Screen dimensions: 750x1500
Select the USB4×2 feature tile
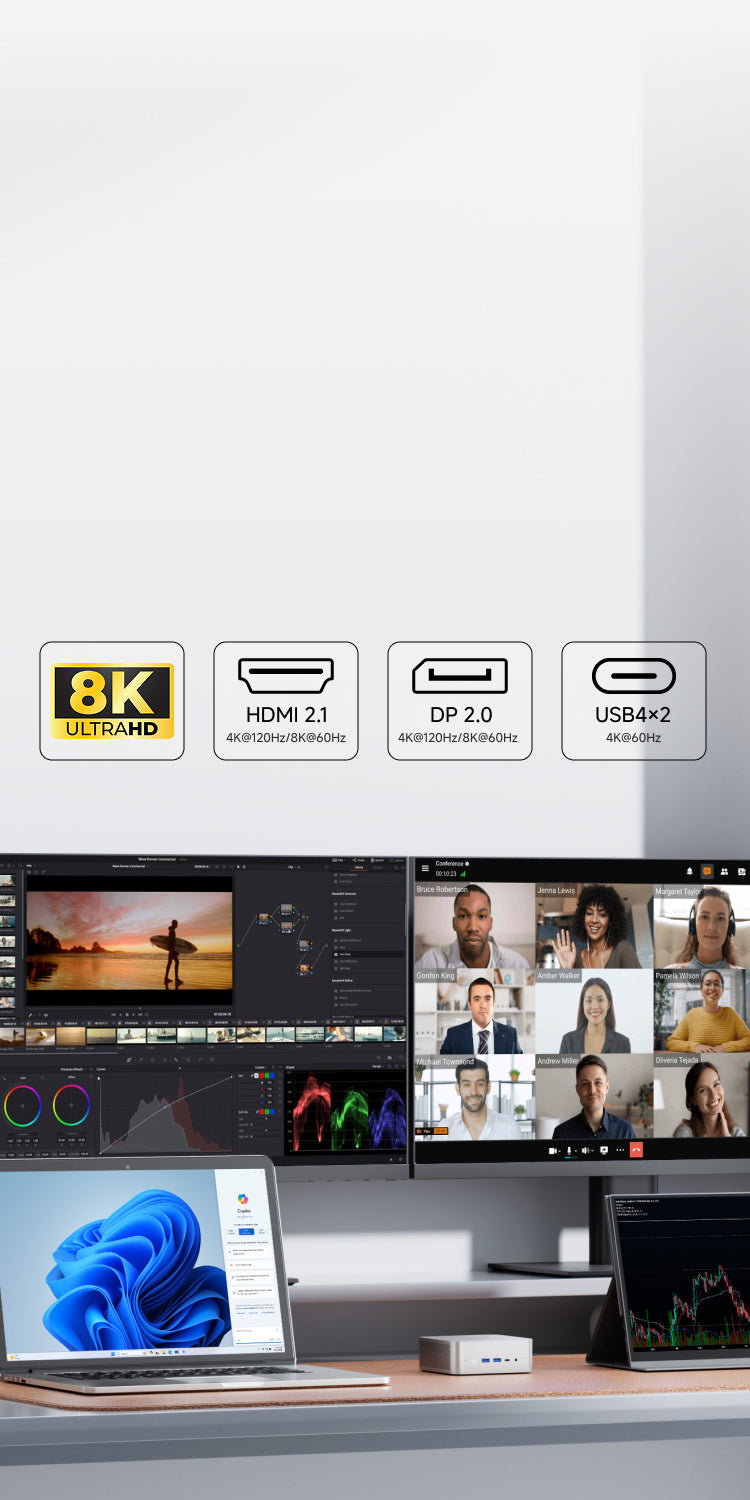click(633, 701)
